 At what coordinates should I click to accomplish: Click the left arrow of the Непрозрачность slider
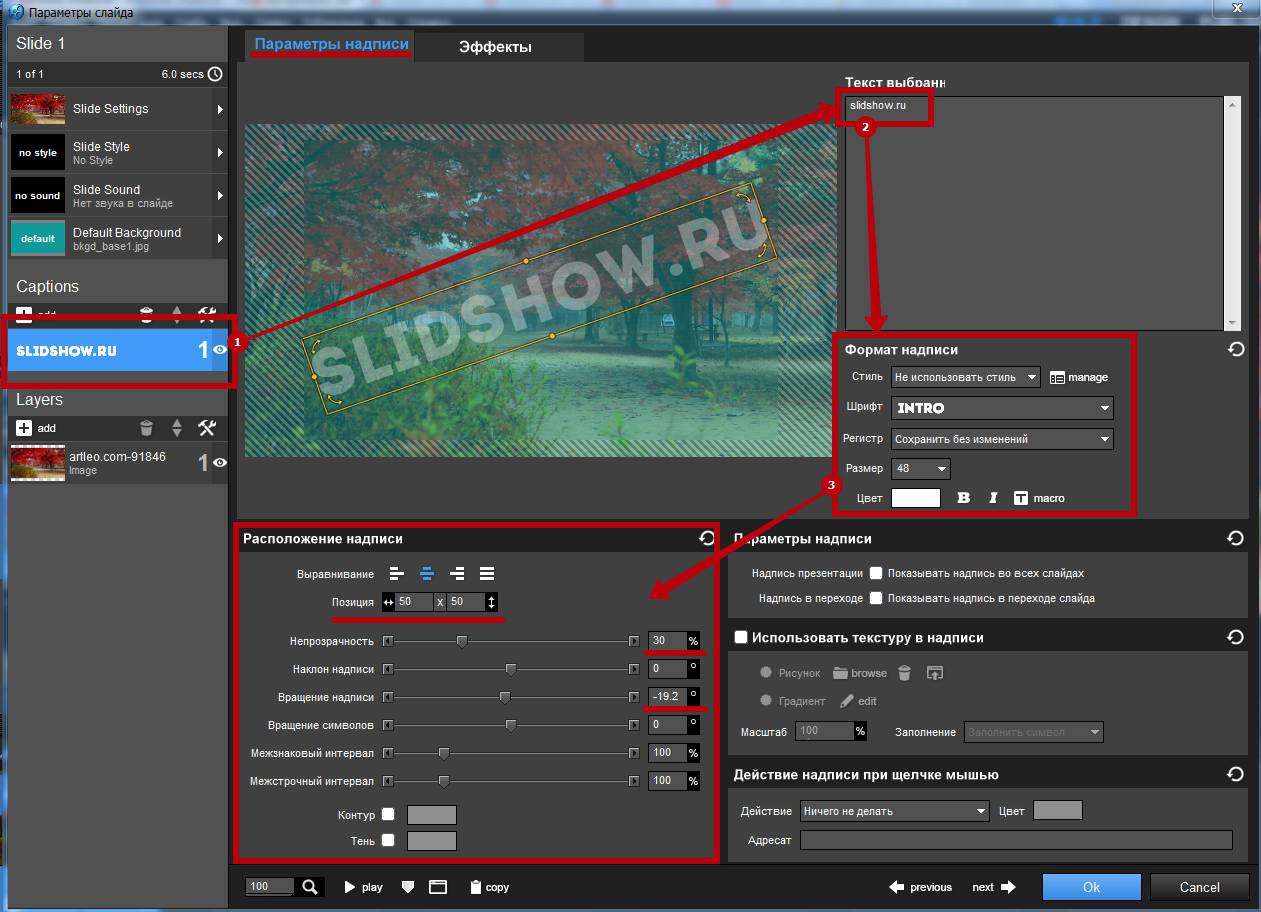[x=388, y=641]
